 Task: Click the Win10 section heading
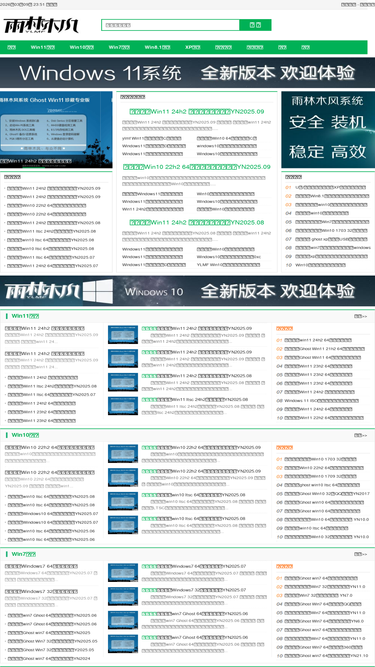click(26, 435)
